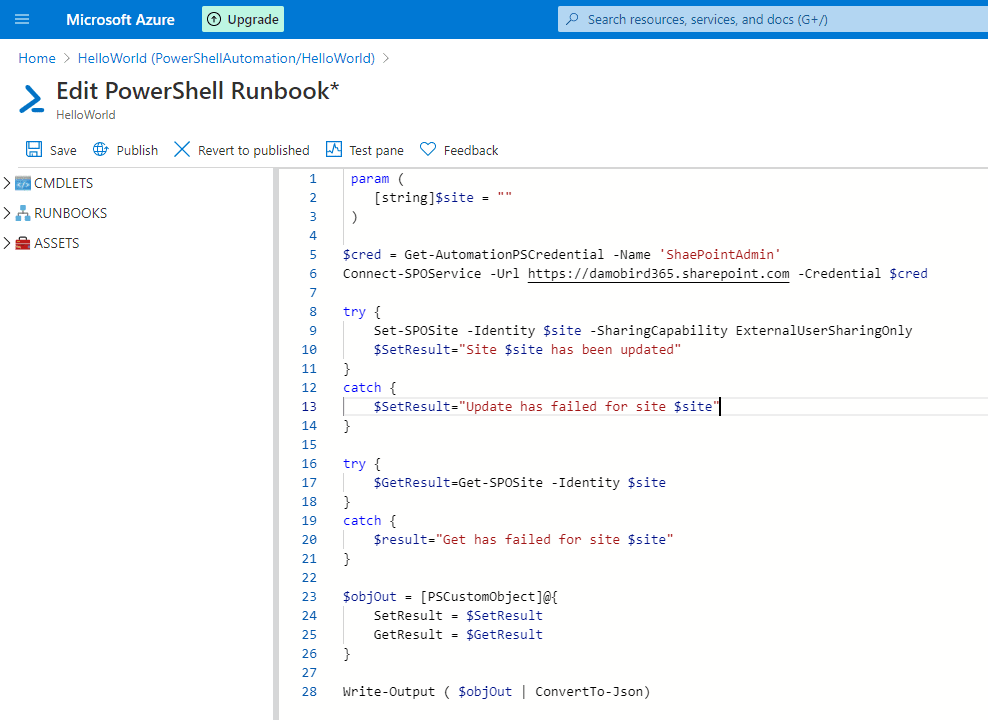Expand the CMDLETS tree node
The width and height of the screenshot is (988, 720).
coord(8,183)
